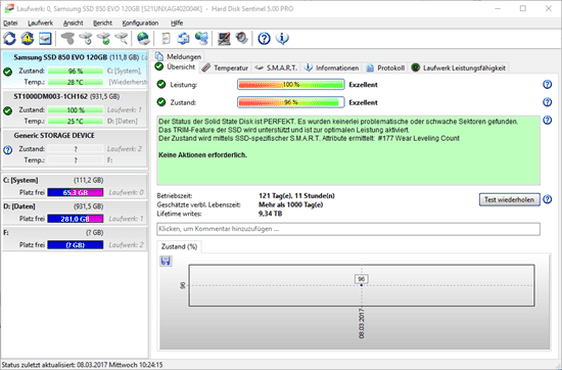
Task: Select the Generic STORAGE DEVICE entry
Action: click(x=75, y=148)
